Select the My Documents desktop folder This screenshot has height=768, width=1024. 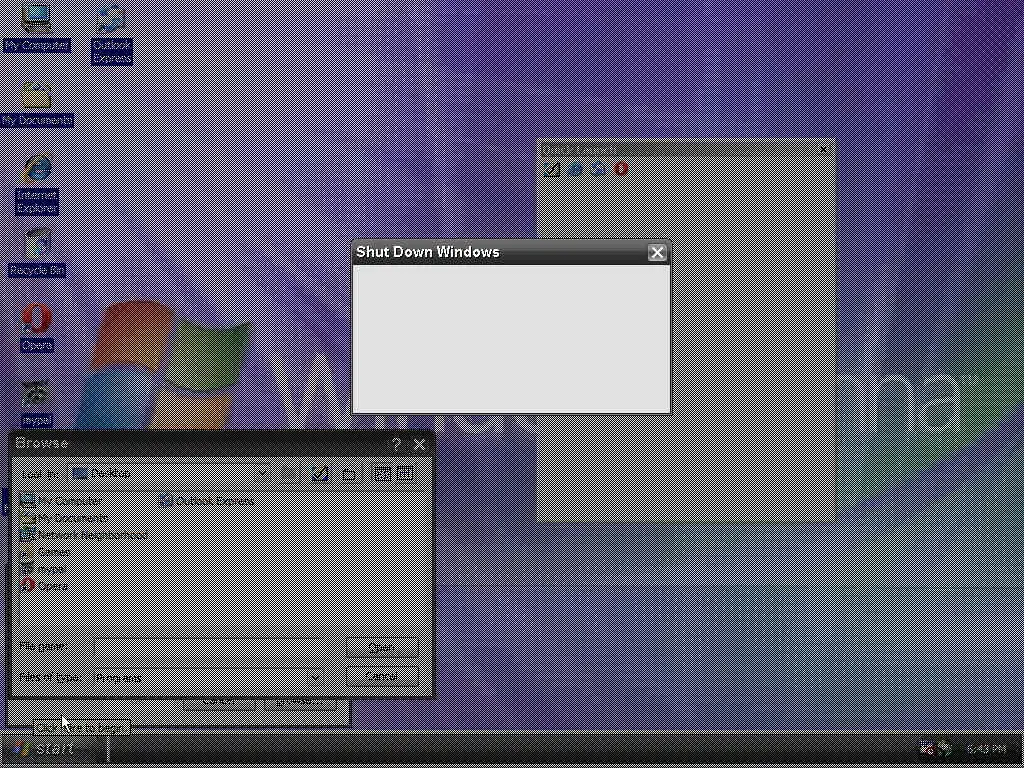(x=37, y=104)
